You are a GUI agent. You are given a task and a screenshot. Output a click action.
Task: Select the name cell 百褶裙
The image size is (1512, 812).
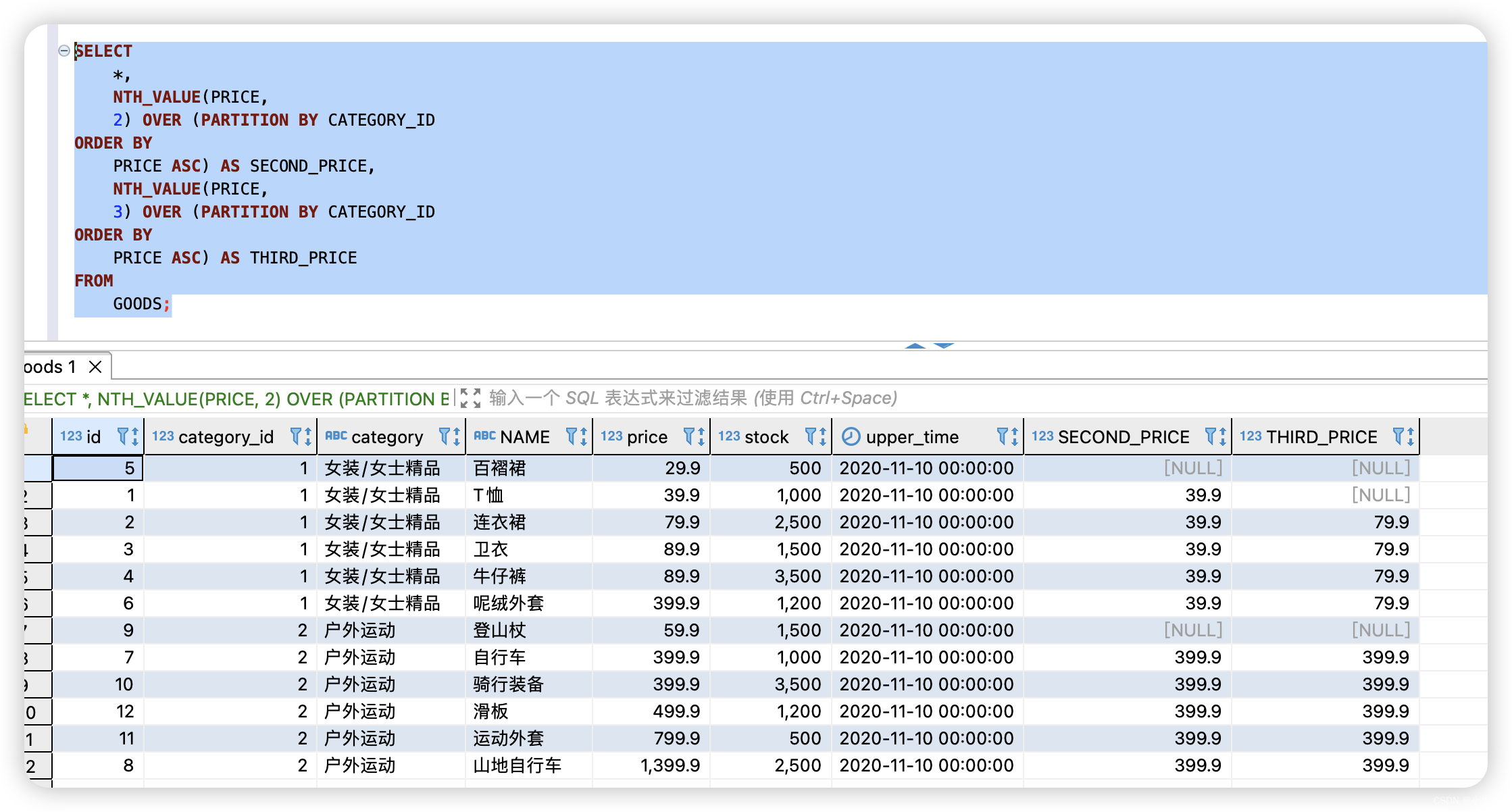point(529,468)
